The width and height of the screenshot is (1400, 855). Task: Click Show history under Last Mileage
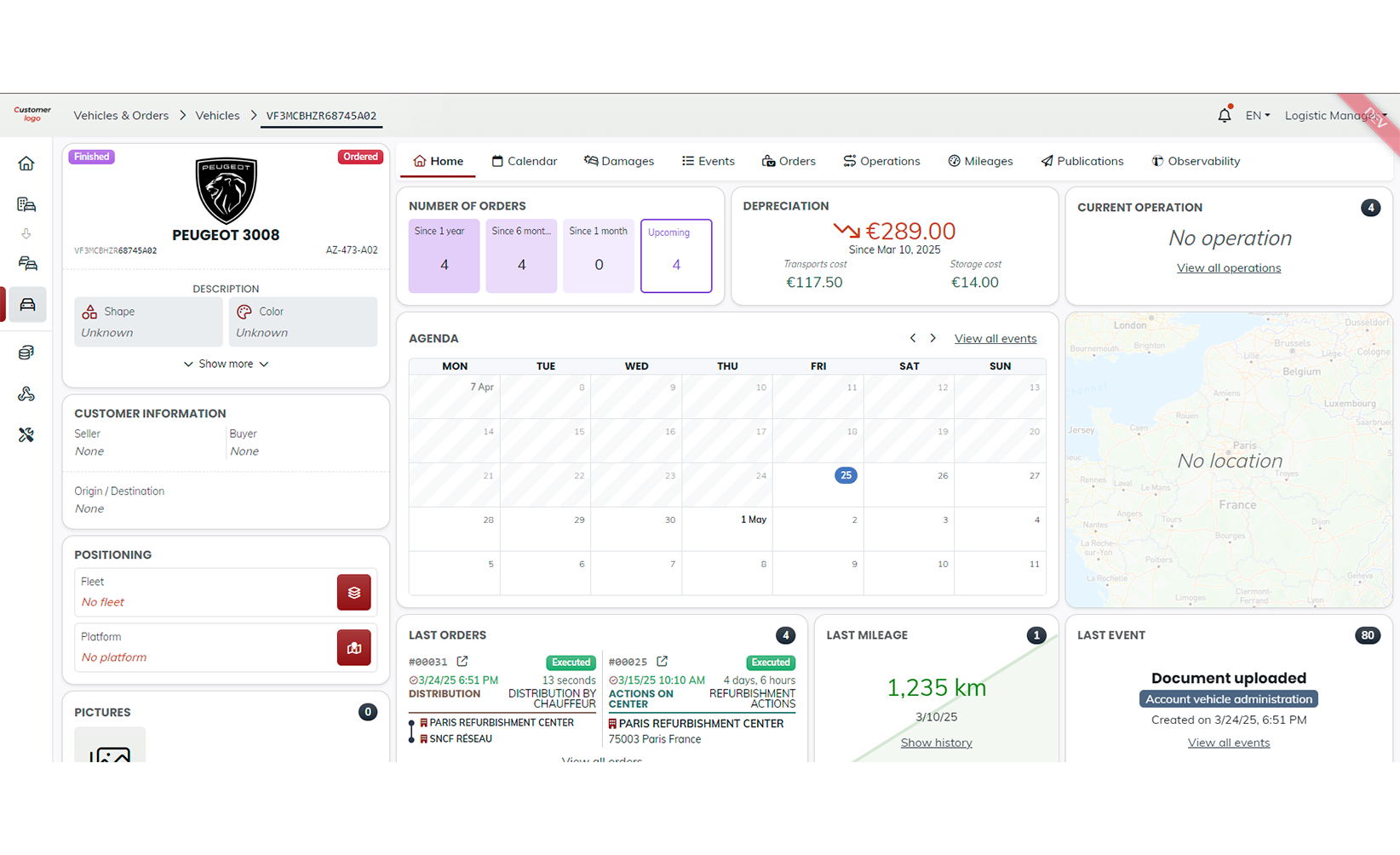(936, 743)
